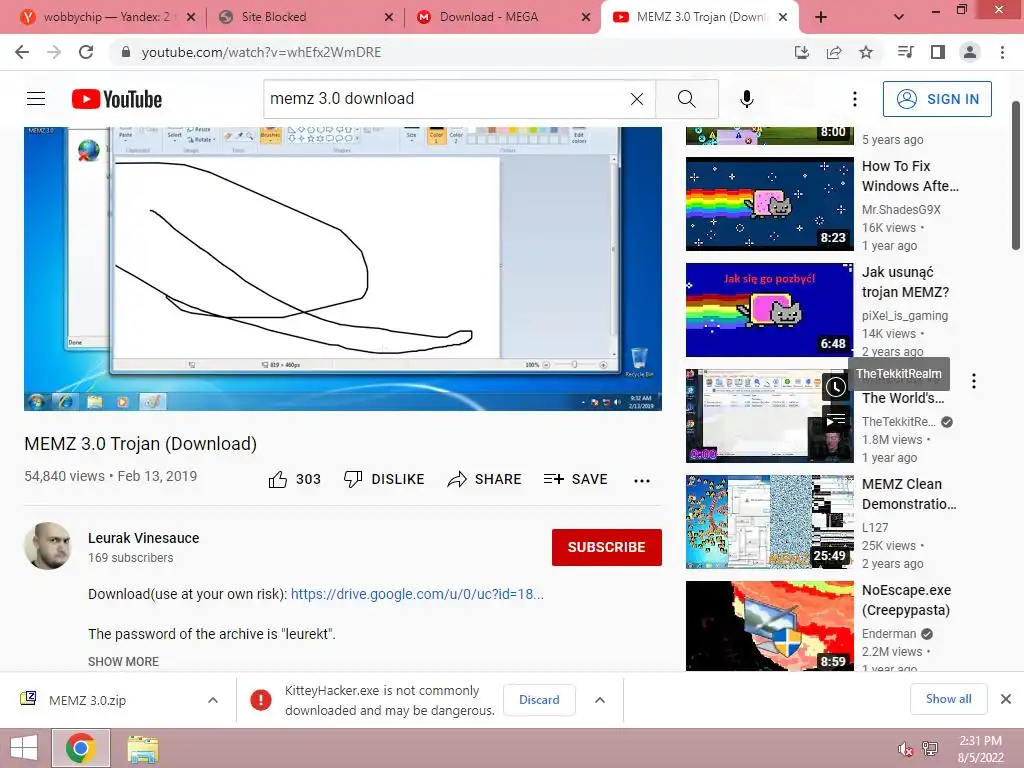This screenshot has width=1024, height=768.
Task: Open the tab search dropdown chevron
Action: point(899,17)
